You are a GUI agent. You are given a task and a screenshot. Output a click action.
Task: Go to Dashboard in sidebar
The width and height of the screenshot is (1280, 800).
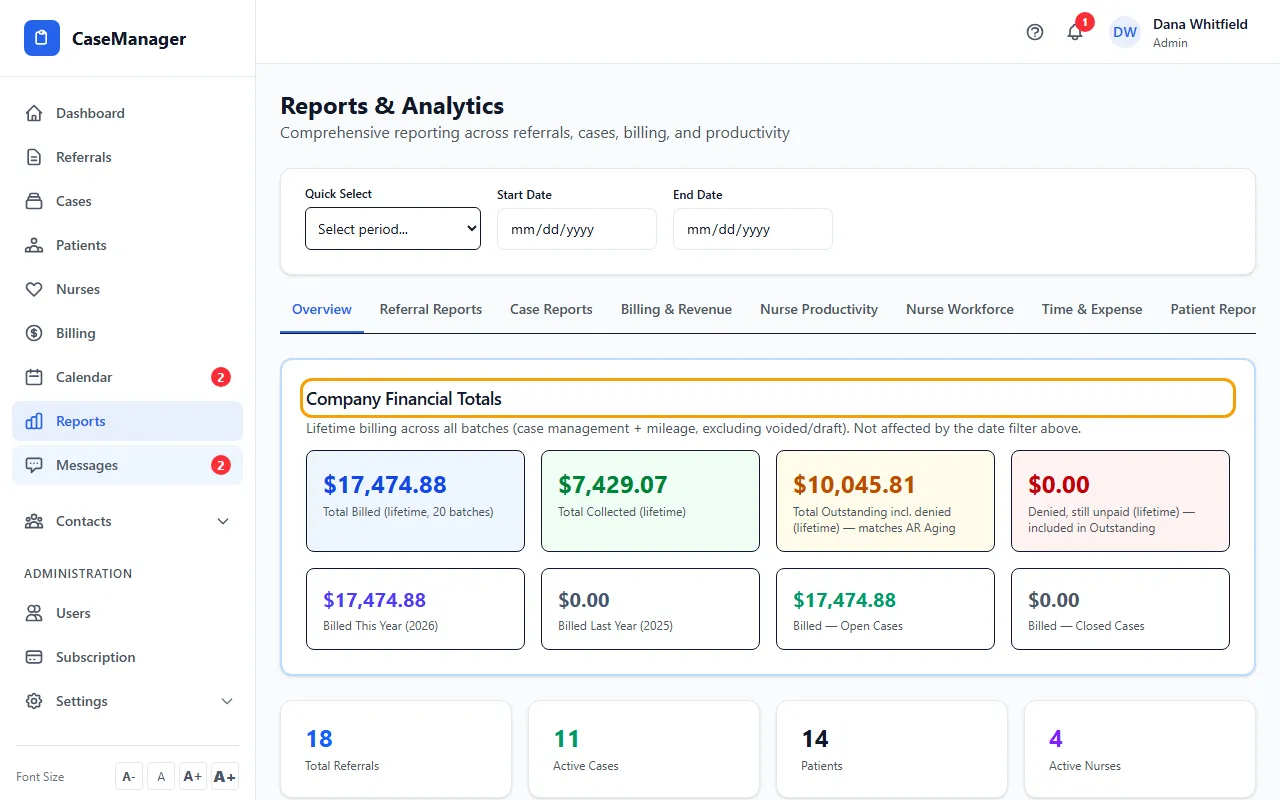128,113
